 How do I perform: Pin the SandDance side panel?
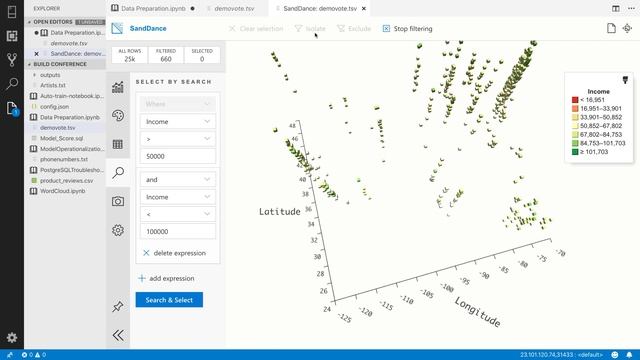[x=118, y=306]
